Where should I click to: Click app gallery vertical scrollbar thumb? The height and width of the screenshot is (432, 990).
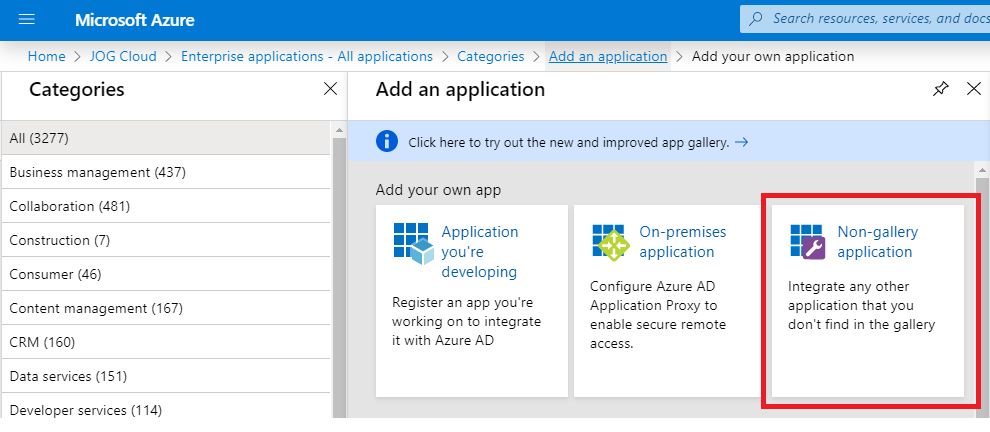(982, 297)
